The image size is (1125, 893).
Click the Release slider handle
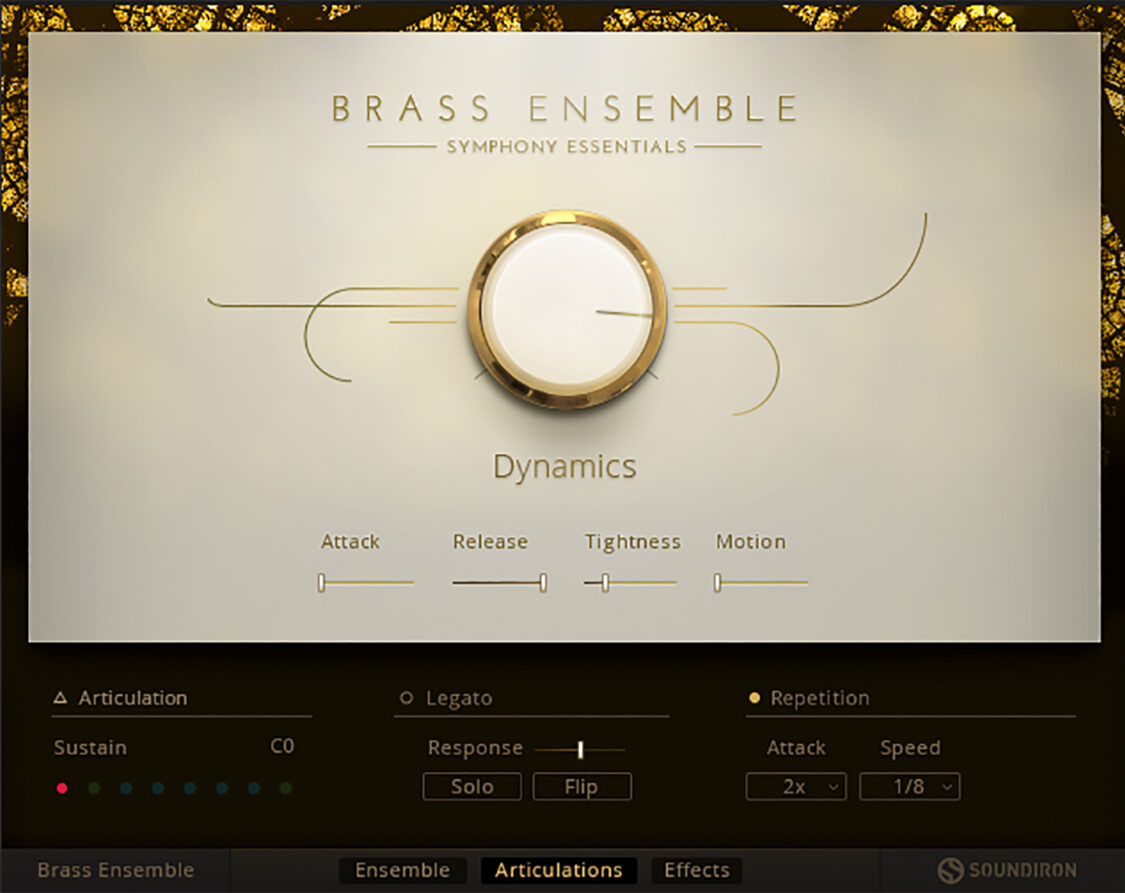[541, 582]
